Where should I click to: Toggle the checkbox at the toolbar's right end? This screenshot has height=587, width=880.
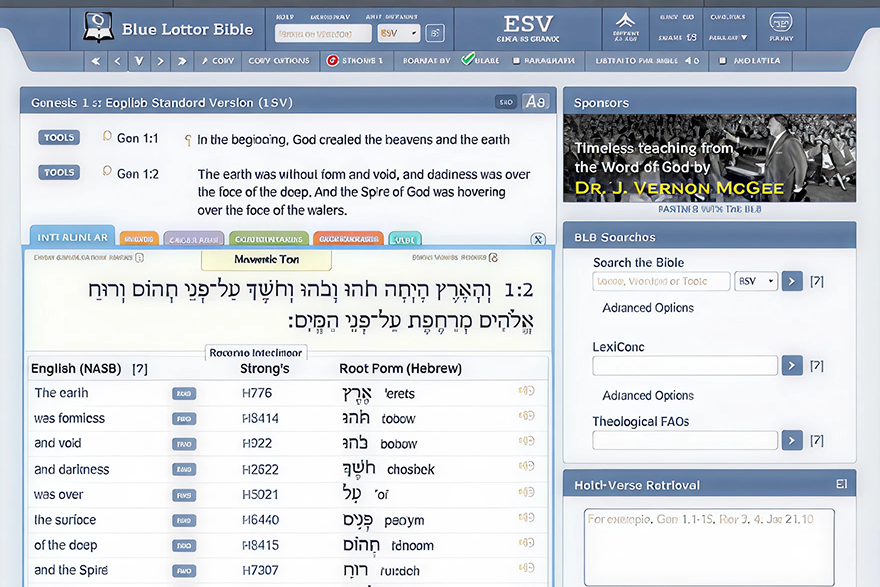click(723, 61)
